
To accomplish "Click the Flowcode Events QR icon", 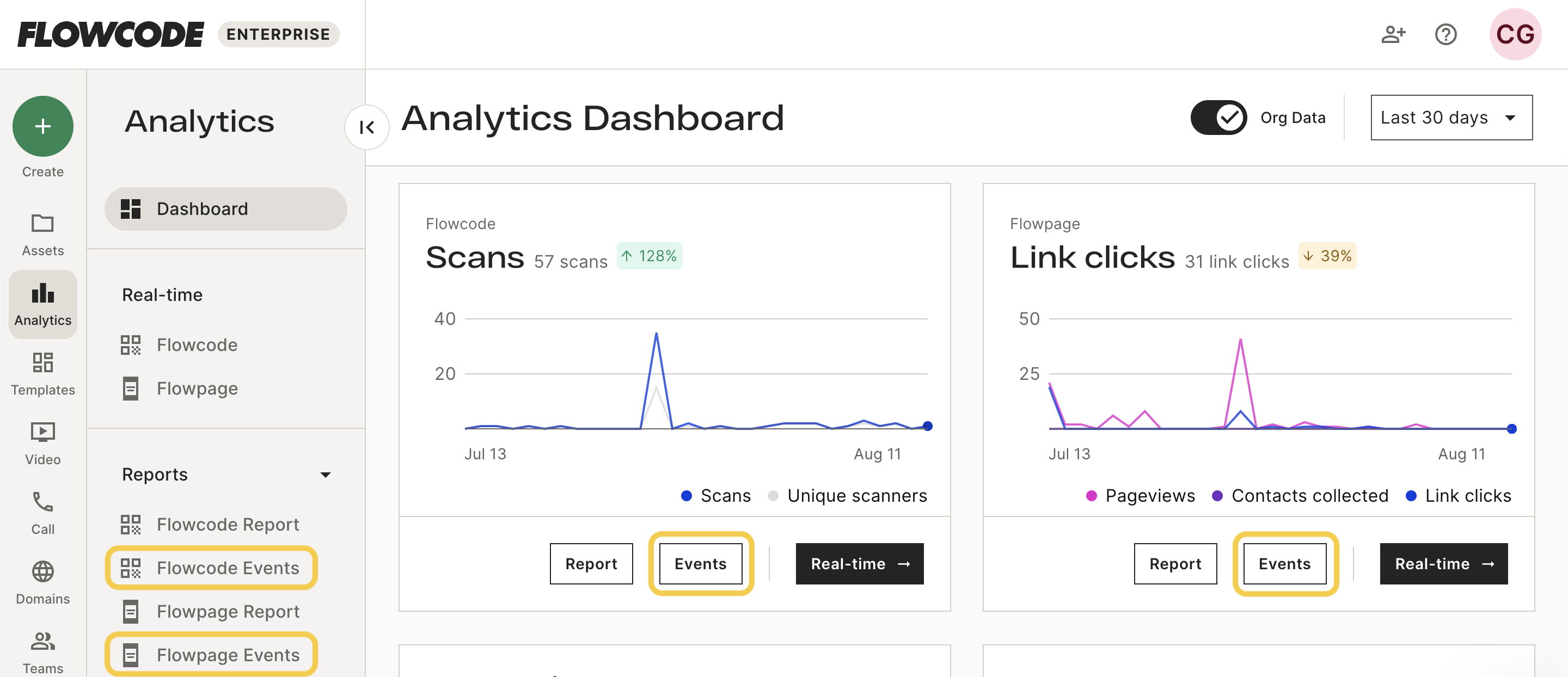I will point(130,568).
